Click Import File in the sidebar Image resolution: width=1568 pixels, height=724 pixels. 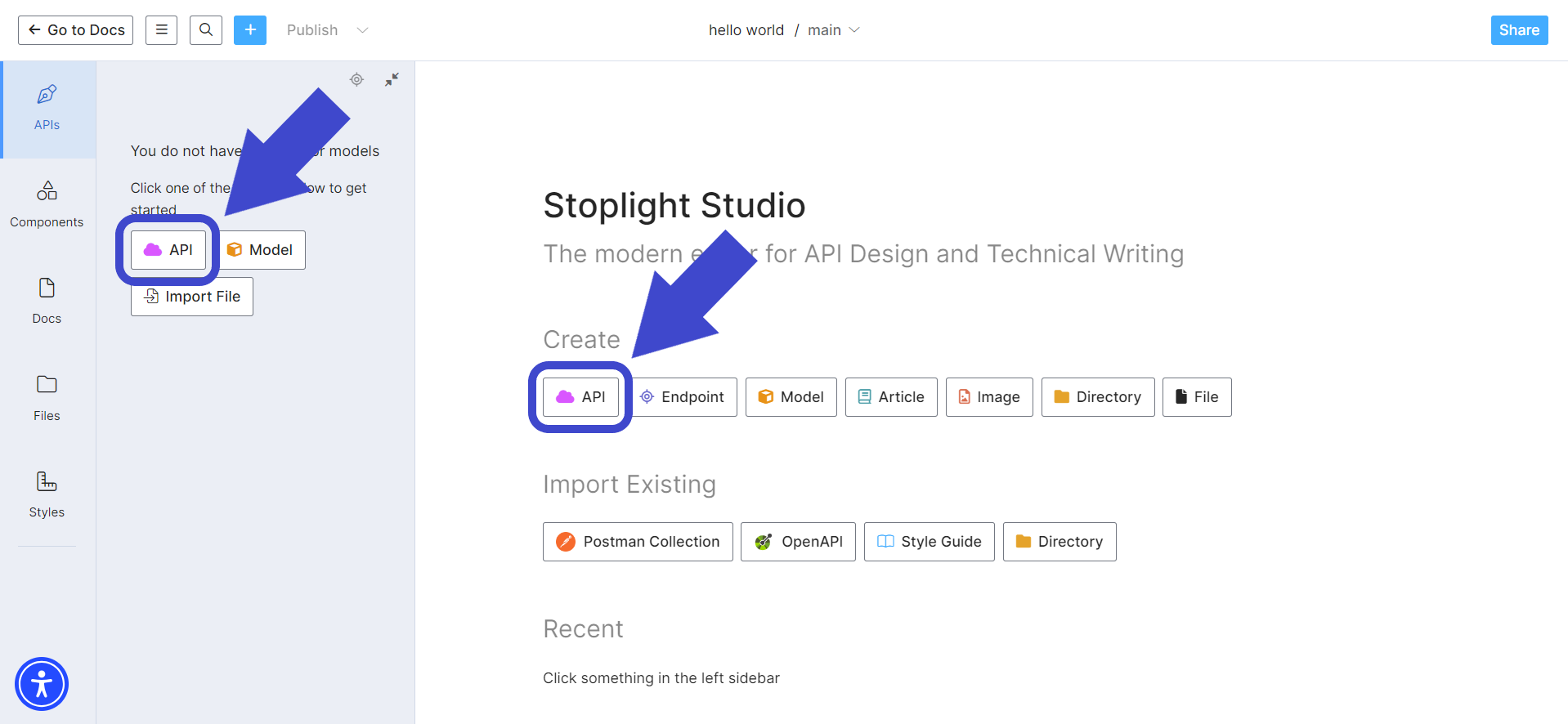click(x=192, y=297)
